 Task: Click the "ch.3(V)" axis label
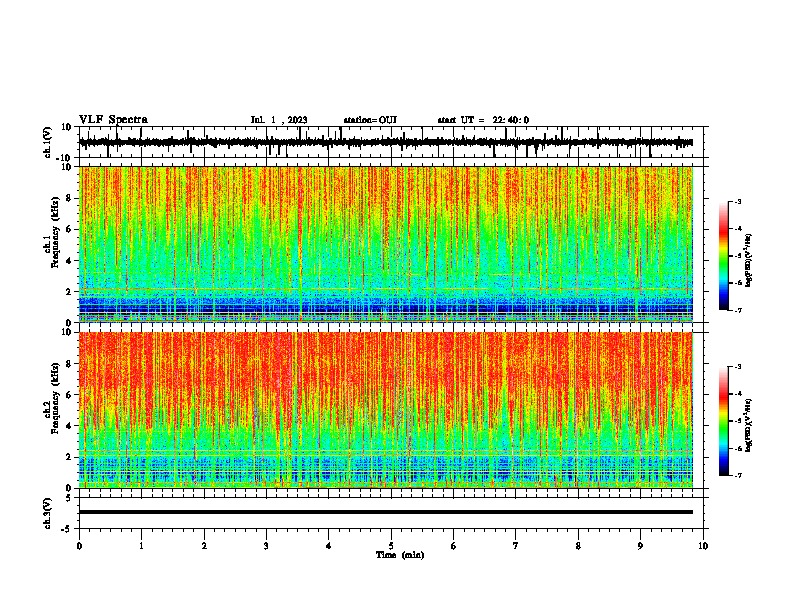48,513
